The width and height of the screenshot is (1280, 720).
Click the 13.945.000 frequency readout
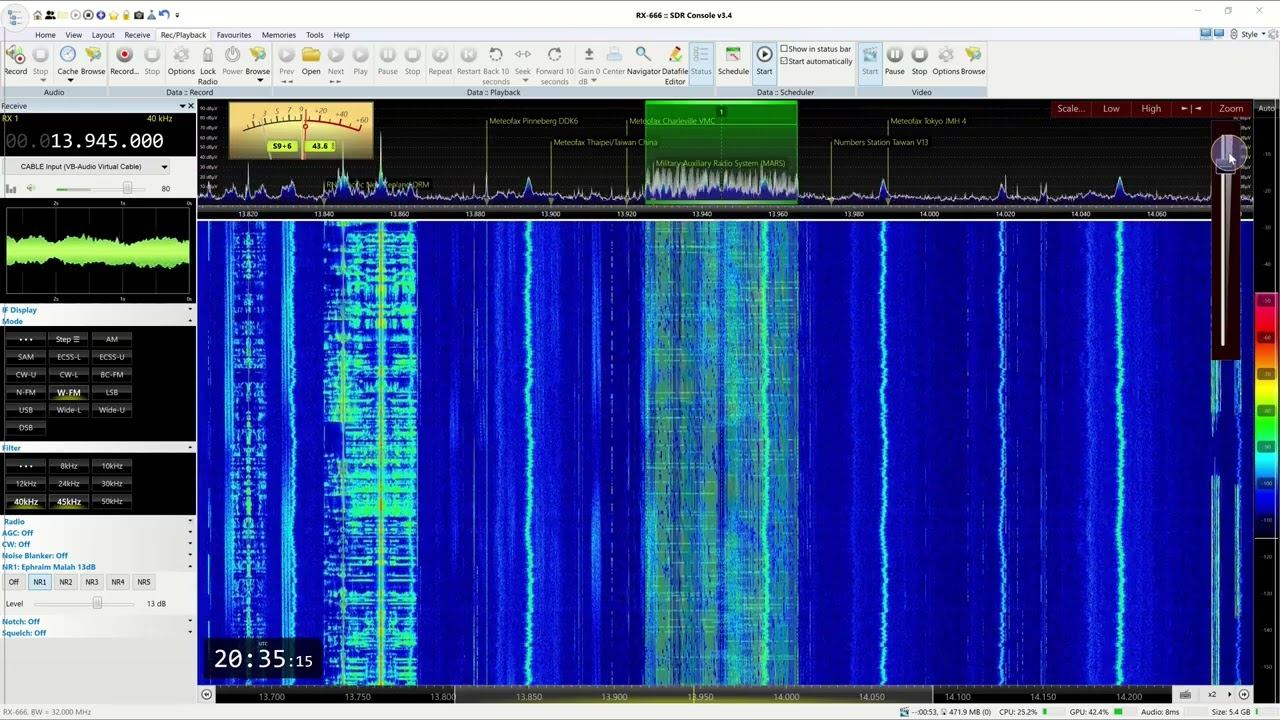point(107,142)
